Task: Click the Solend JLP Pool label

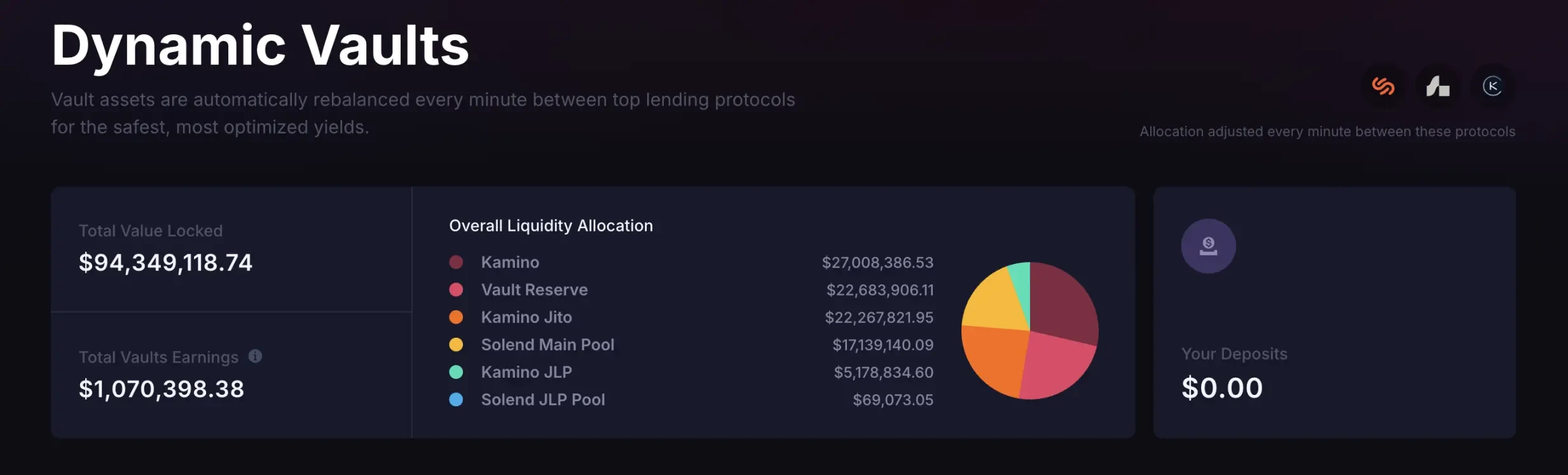Action: point(542,399)
